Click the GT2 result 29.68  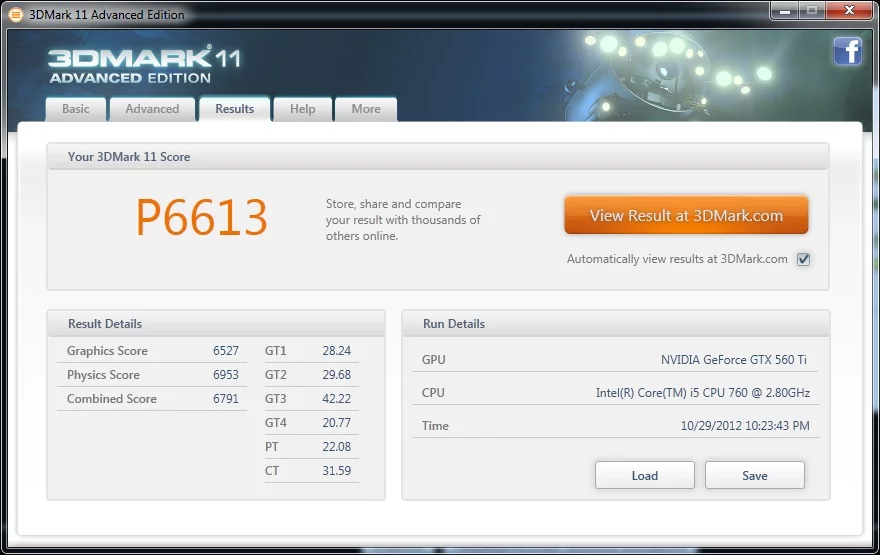[x=337, y=375]
